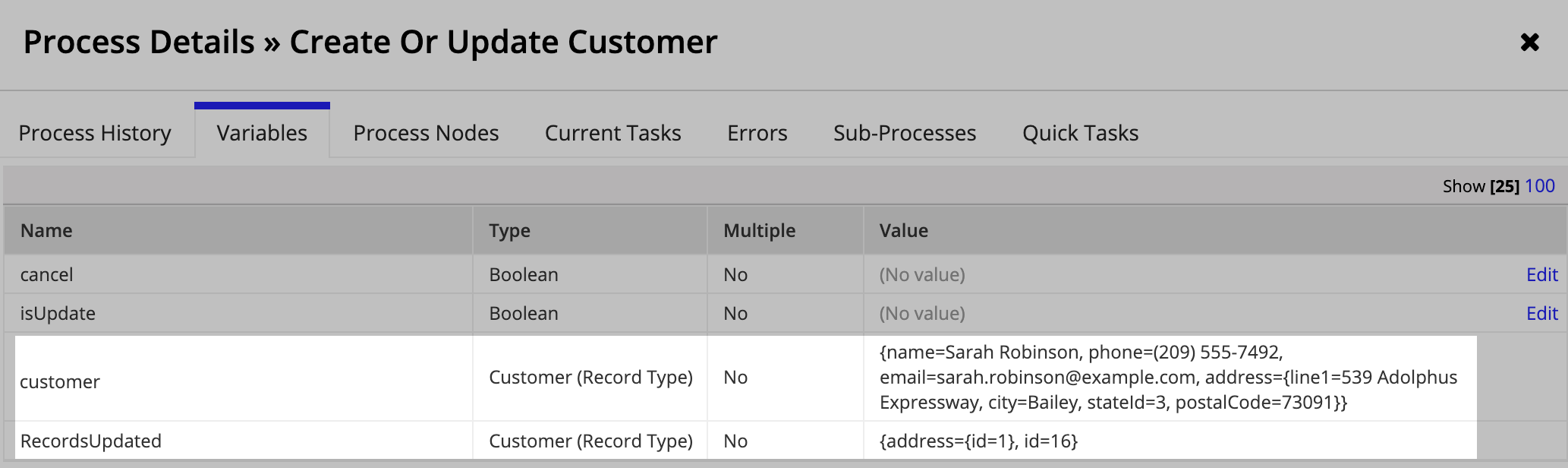Viewport: 1568px width, 468px height.
Task: Edit the isUpdate variable value
Action: point(1542,314)
